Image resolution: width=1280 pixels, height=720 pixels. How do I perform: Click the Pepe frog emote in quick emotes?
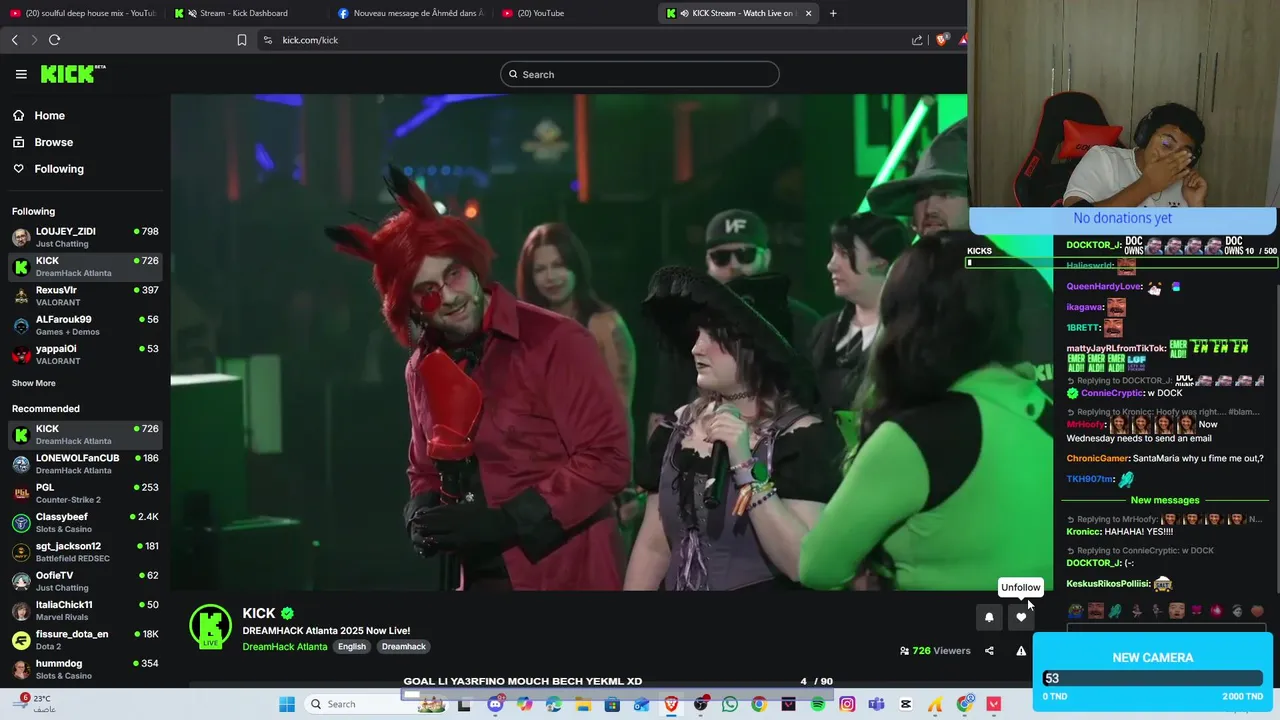click(1075, 611)
